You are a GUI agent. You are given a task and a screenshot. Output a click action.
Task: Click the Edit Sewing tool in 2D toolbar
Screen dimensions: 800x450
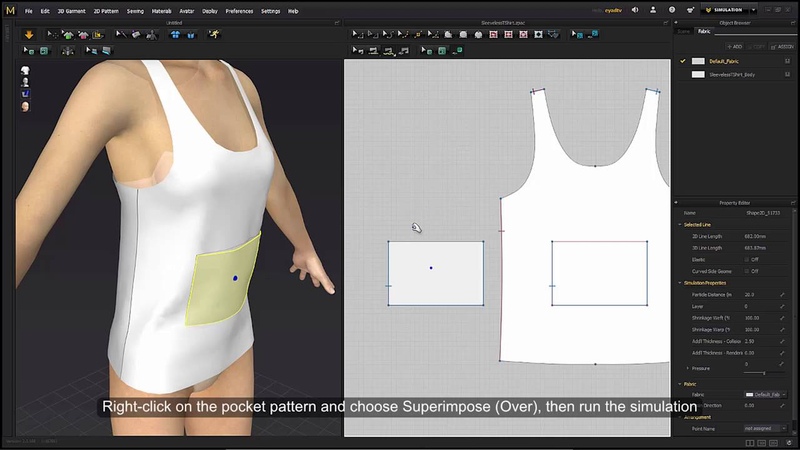pos(358,51)
